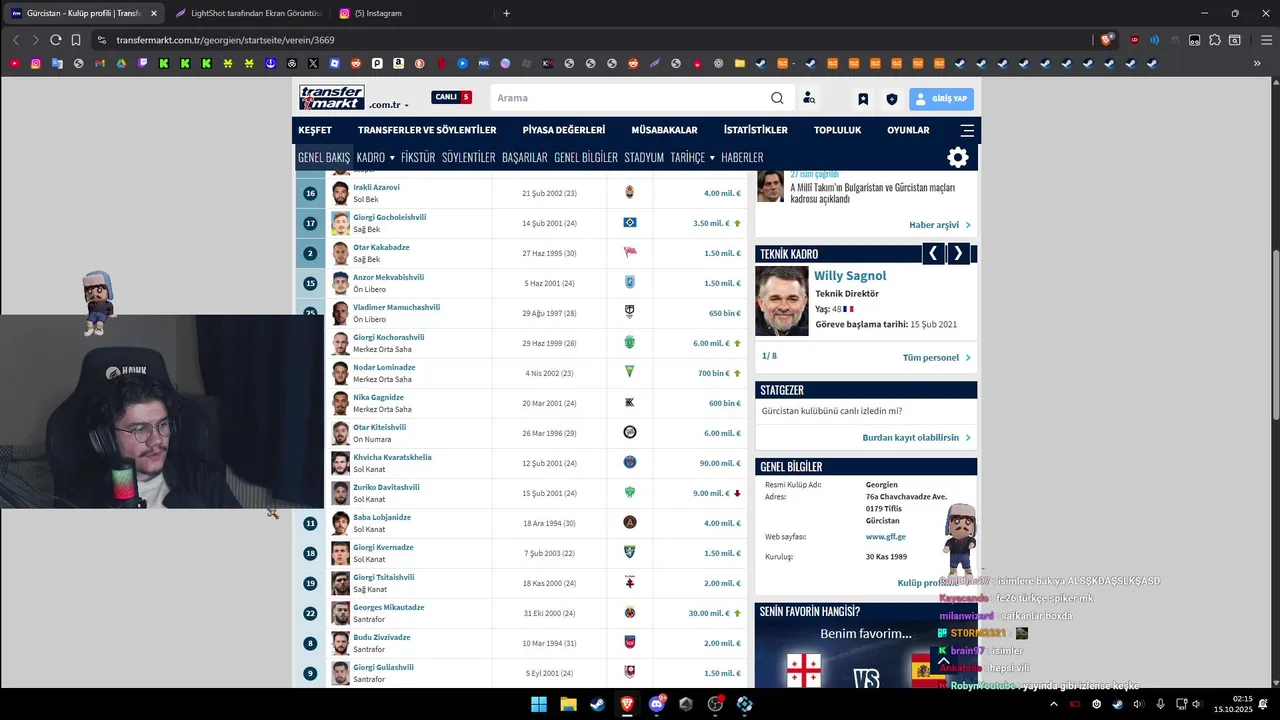Switch to the LightShot browser tab
Viewport: 1280px width, 720px height.
point(247,13)
